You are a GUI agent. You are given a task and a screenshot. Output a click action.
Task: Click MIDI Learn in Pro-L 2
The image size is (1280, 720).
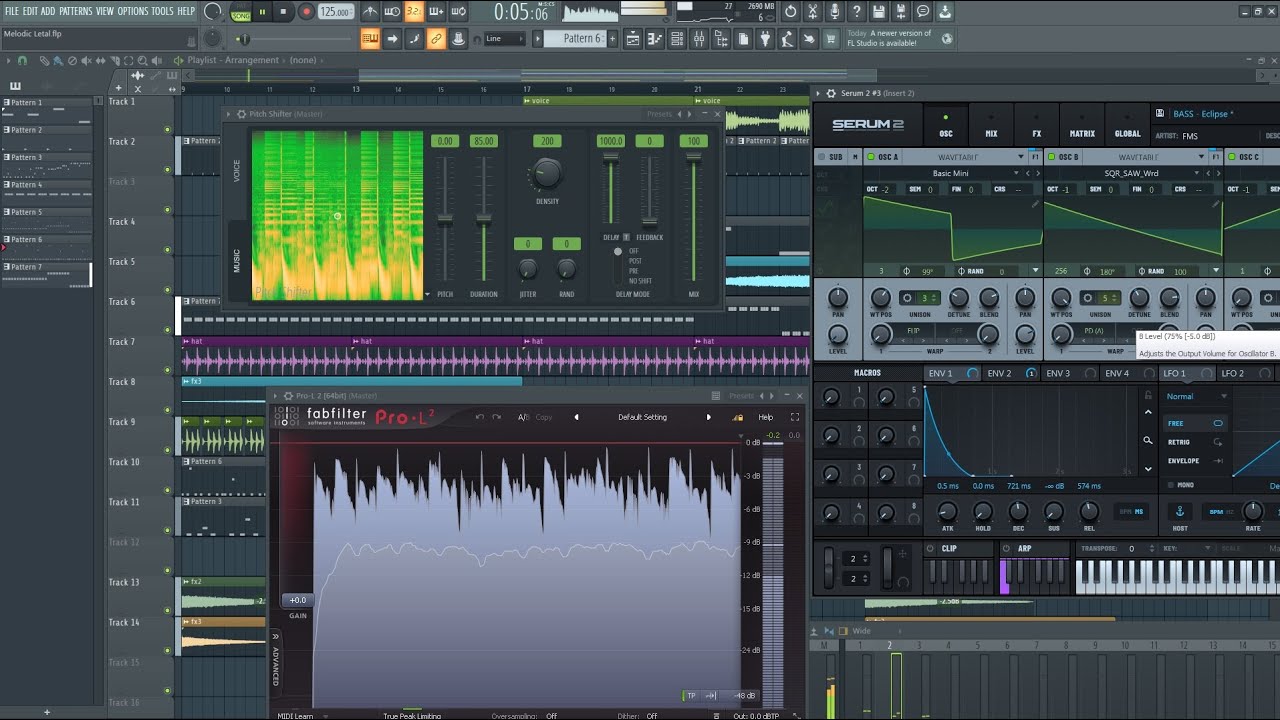pyautogui.click(x=295, y=716)
